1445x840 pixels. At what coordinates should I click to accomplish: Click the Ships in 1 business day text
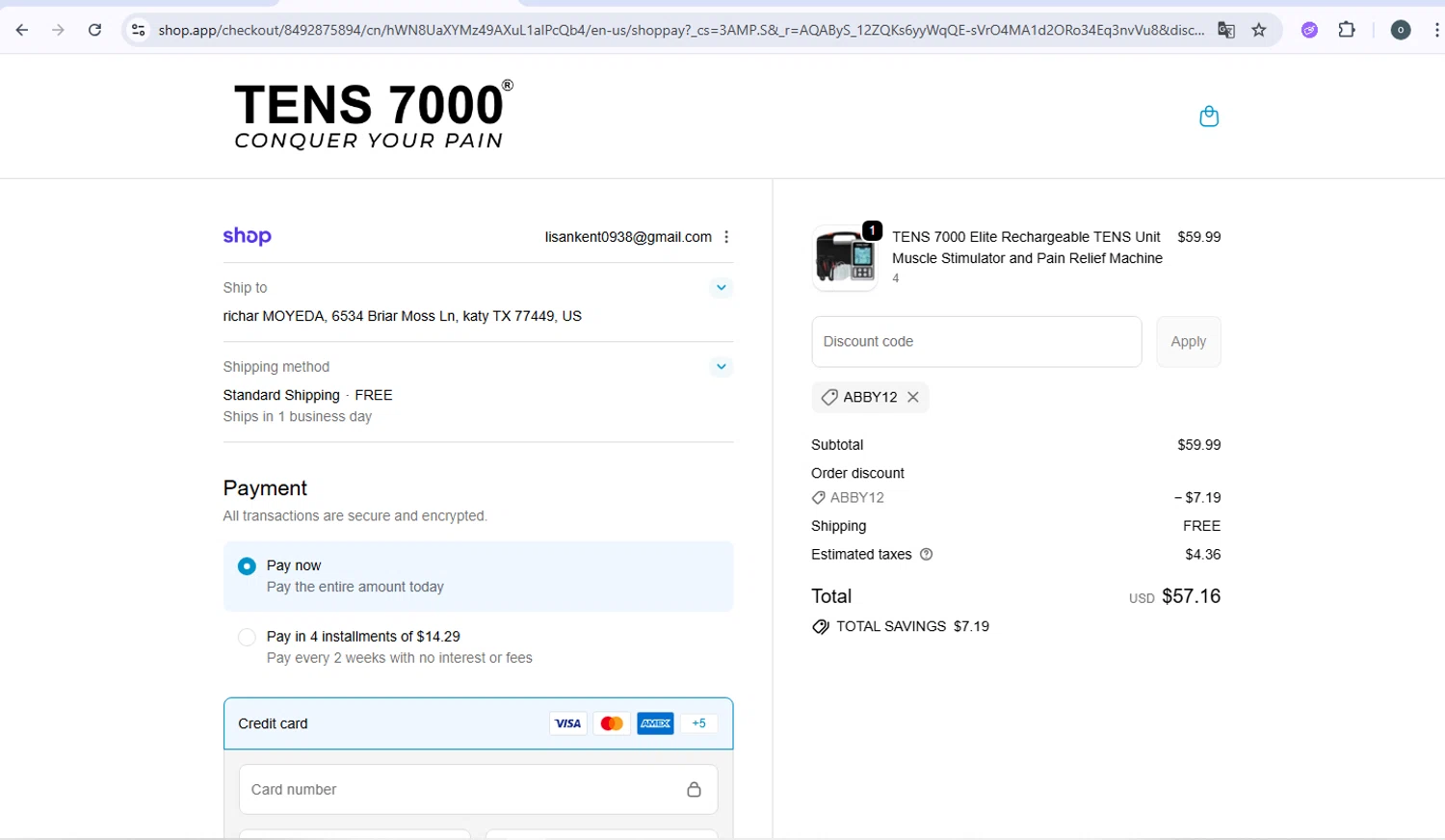(298, 417)
